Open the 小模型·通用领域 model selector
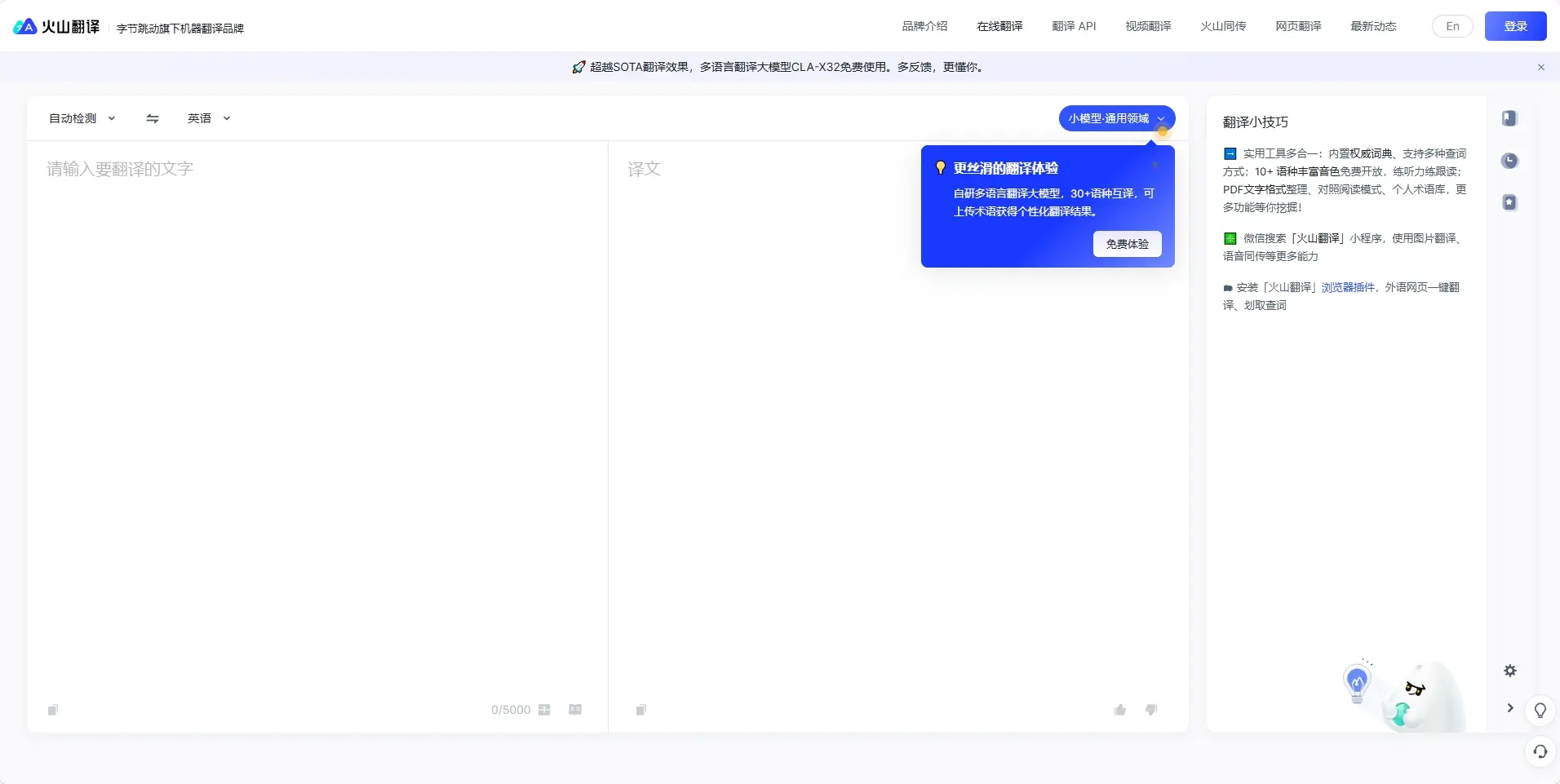Screen dimensions: 1560x784 [x=1116, y=118]
